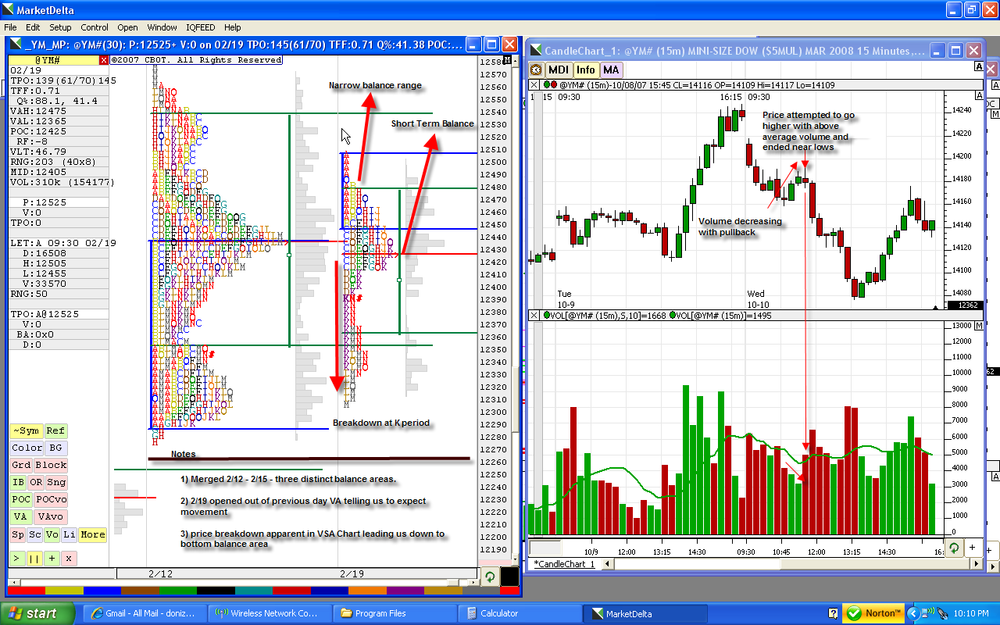Image resolution: width=1000 pixels, height=625 pixels.
Task: Click the green/red candle color indicator
Action: pyautogui.click(x=550, y=85)
